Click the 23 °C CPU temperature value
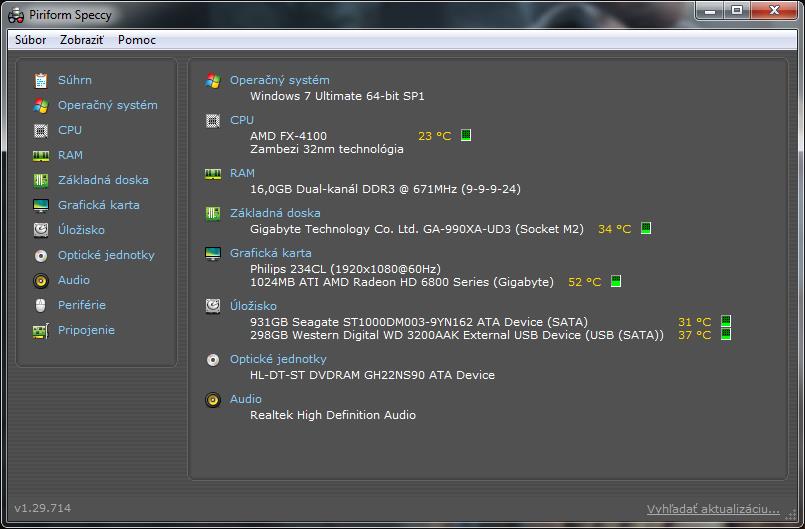 point(435,136)
